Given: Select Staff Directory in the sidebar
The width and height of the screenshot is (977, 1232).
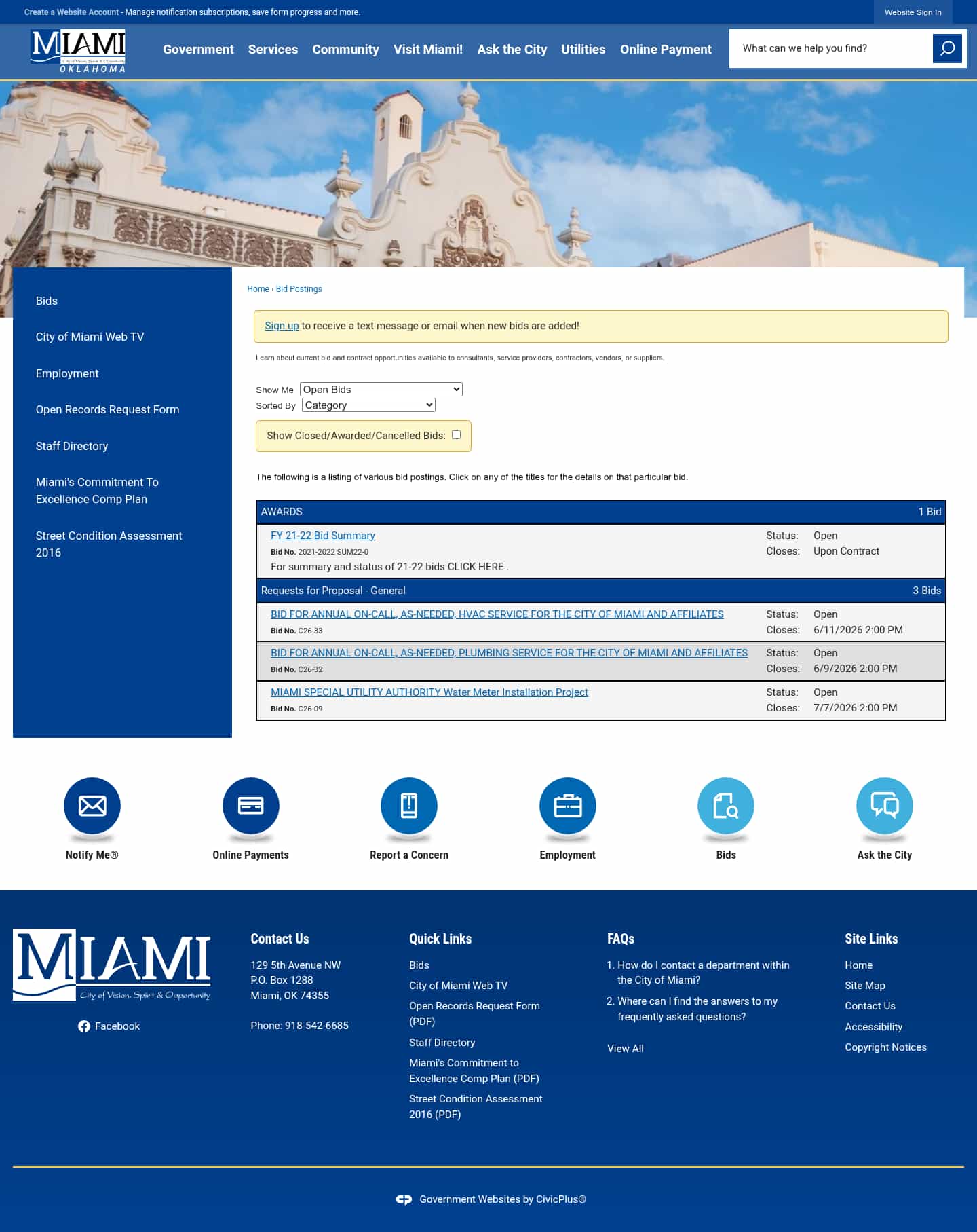Looking at the screenshot, I should click(72, 446).
